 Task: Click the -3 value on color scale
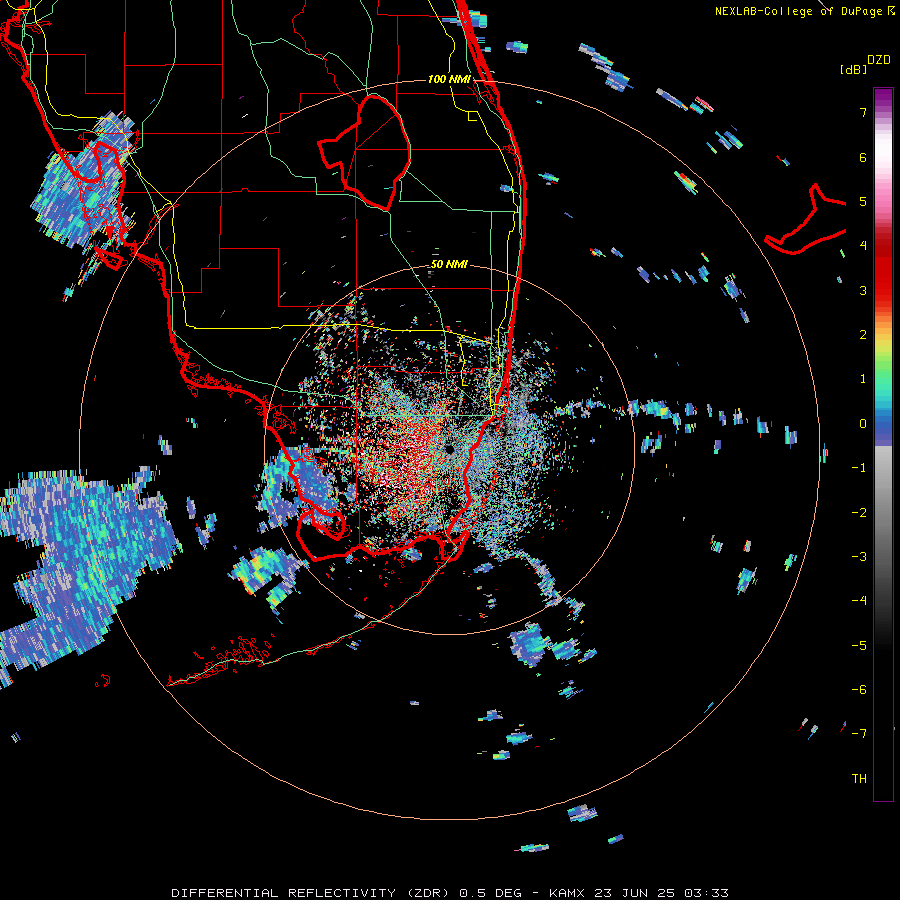tap(859, 557)
